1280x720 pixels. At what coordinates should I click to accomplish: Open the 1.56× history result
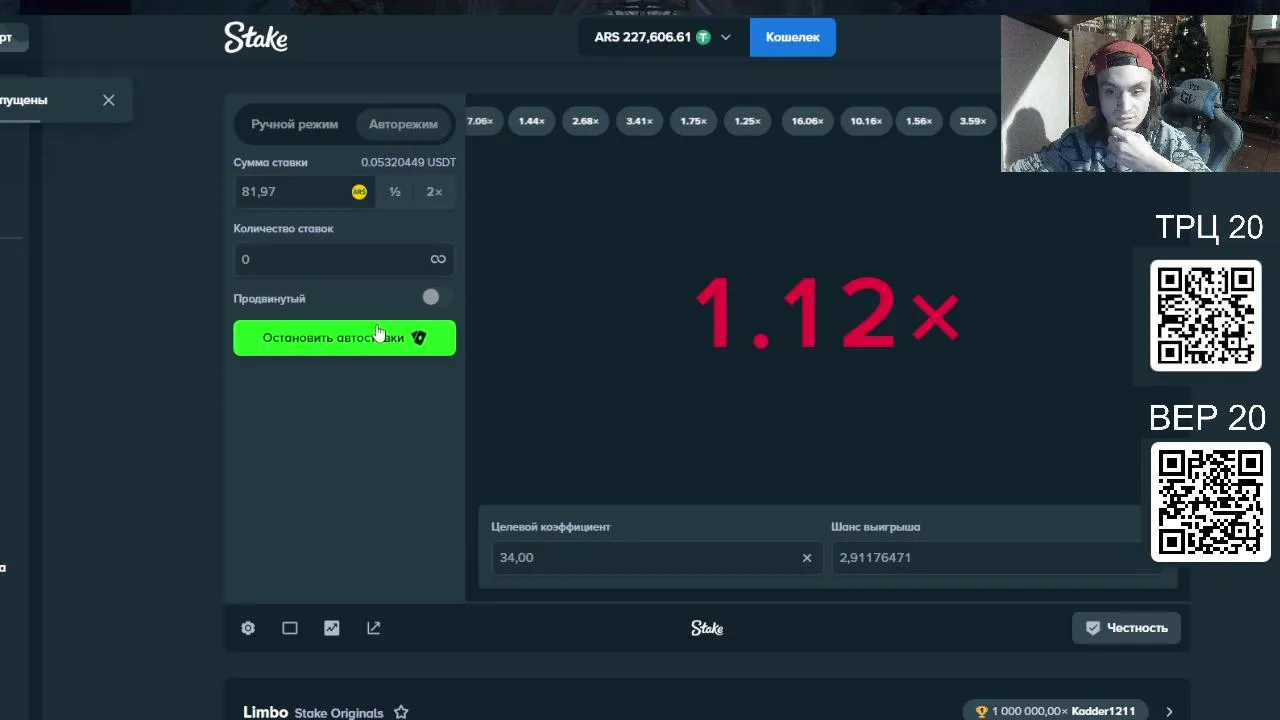(919, 121)
